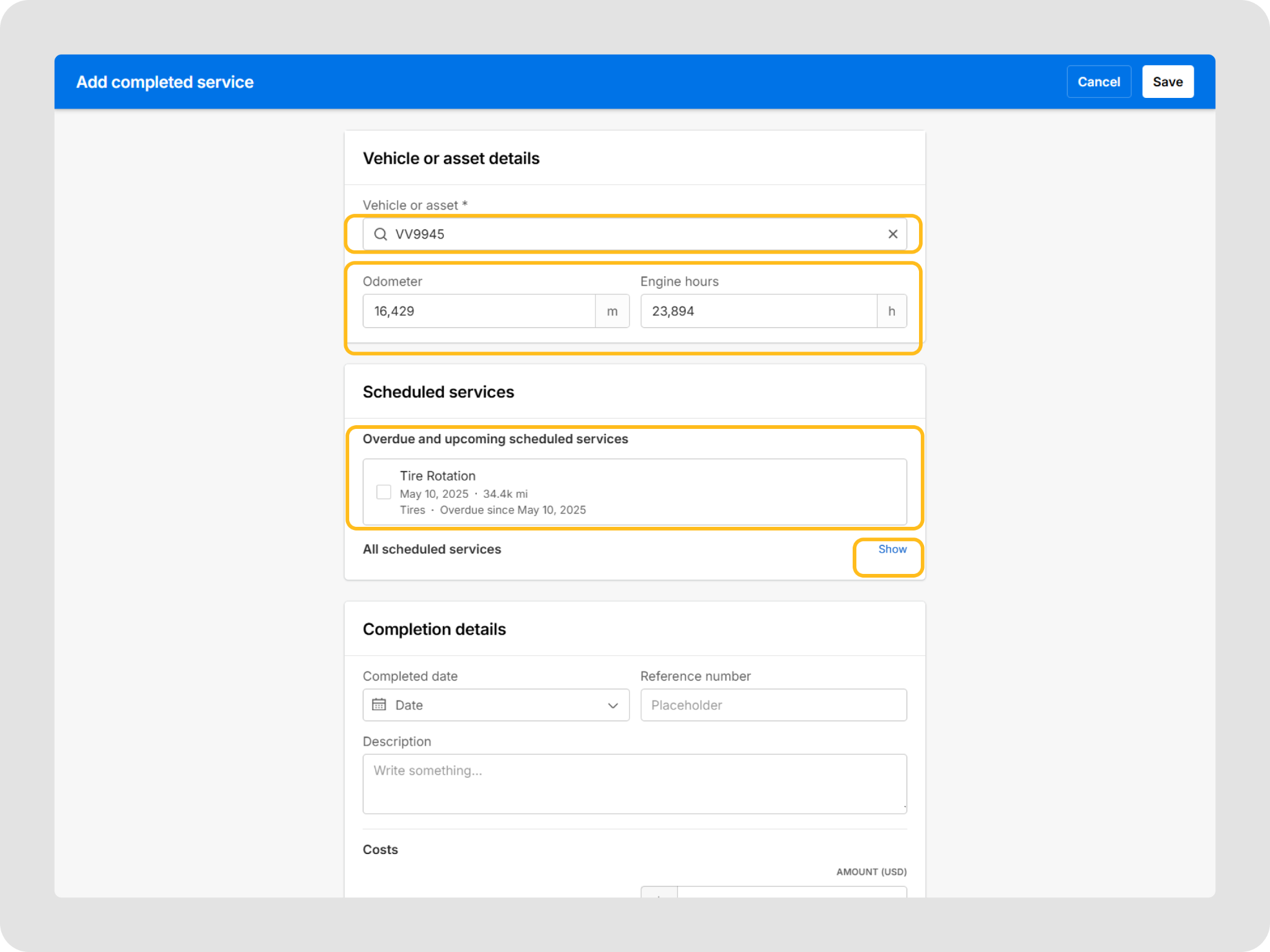Click the search magnifier icon in vehicle field

[x=381, y=234]
